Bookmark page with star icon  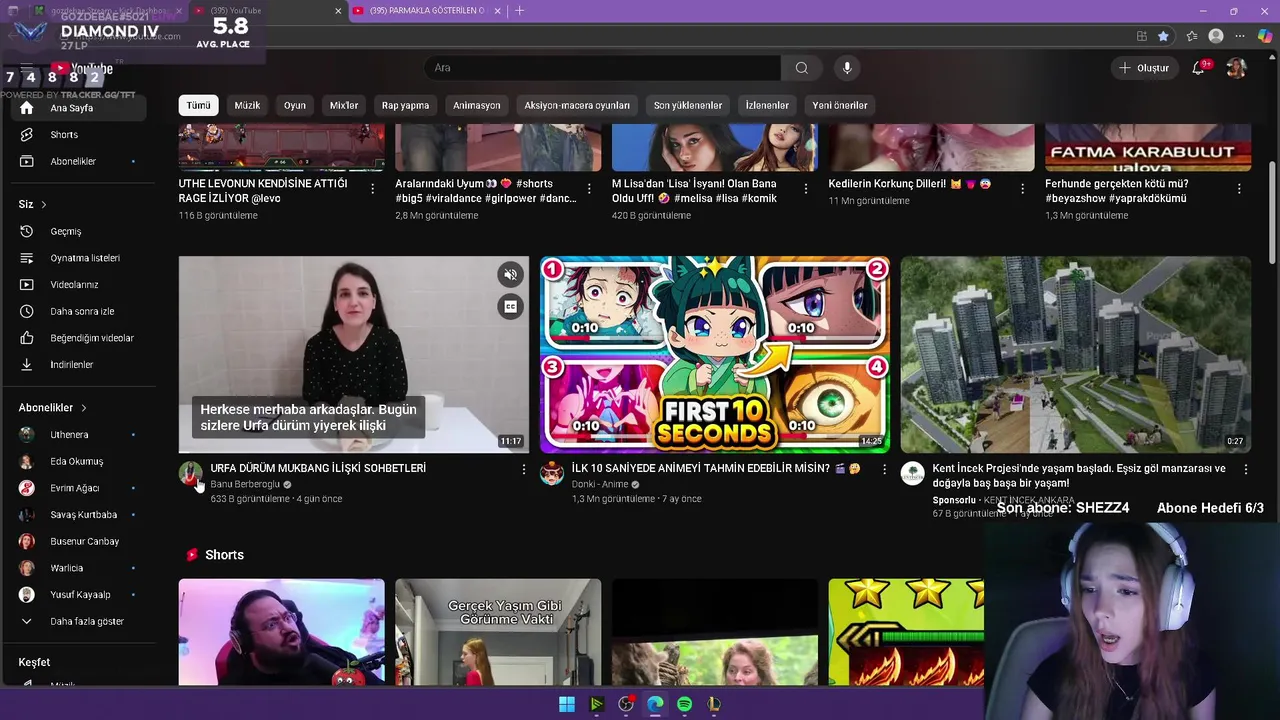coord(1163,36)
